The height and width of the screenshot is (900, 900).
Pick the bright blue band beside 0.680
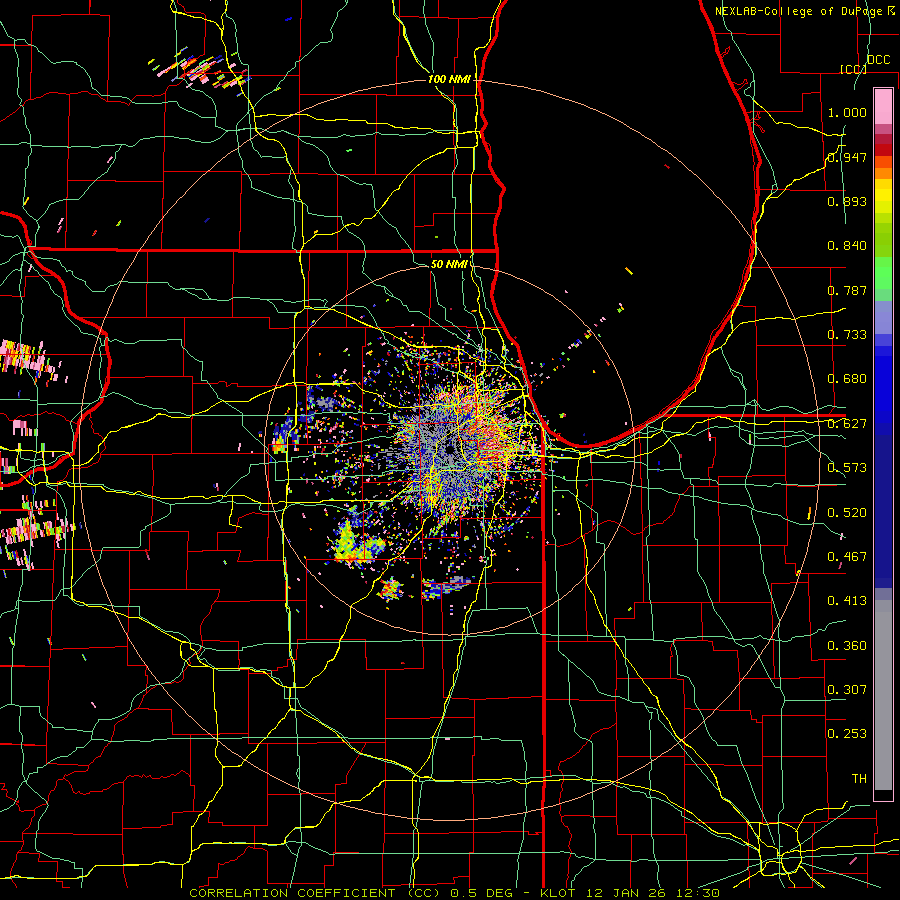[883, 385]
